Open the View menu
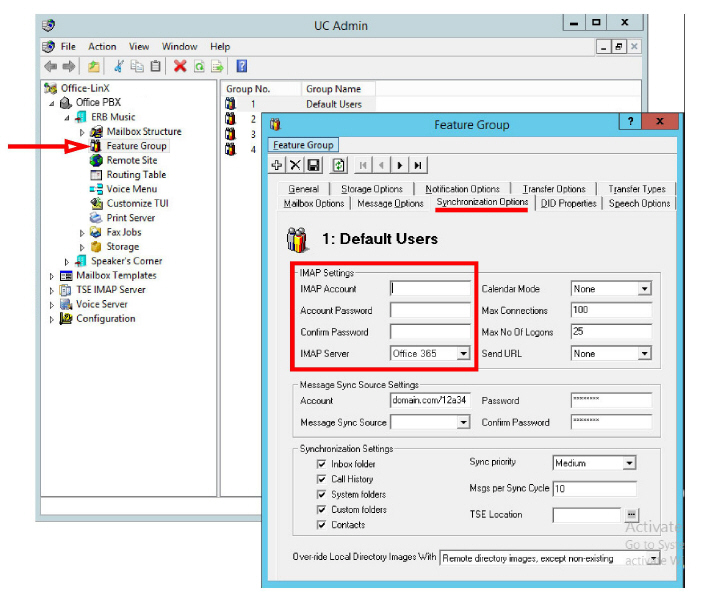Viewport: 720px width, 600px height. coord(139,46)
